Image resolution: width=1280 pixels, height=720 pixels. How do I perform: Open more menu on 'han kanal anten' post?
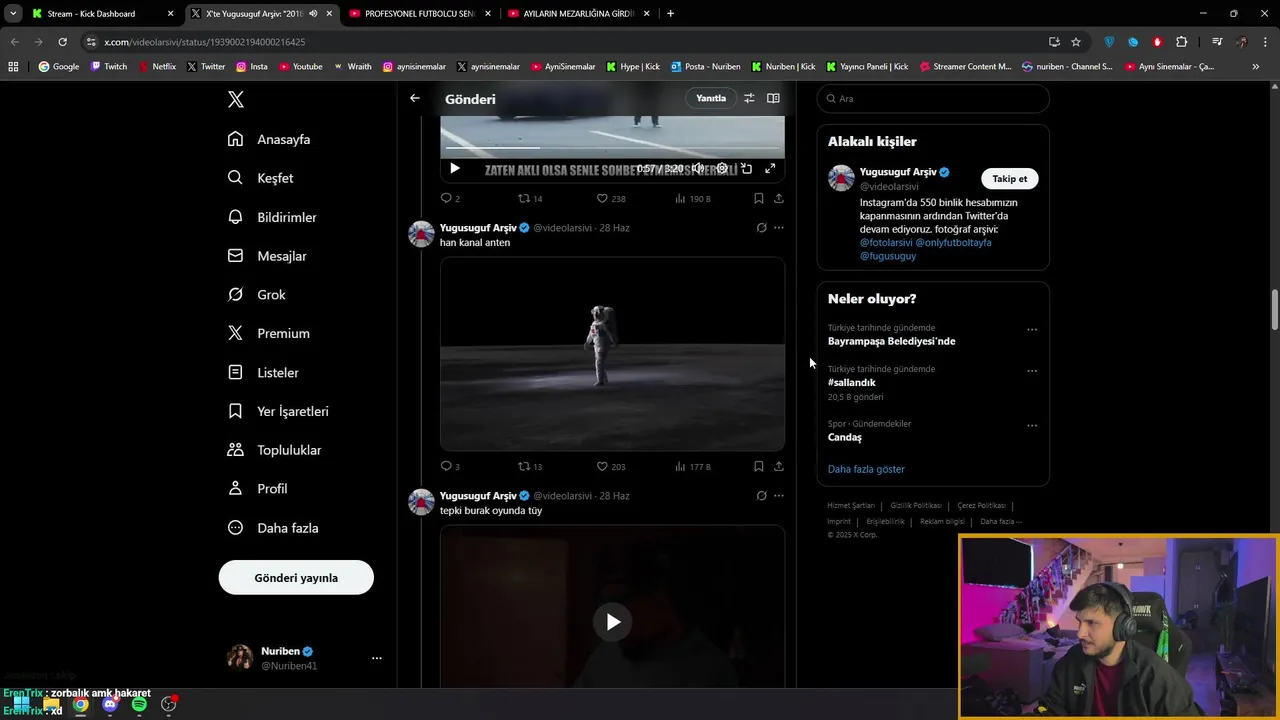click(779, 228)
